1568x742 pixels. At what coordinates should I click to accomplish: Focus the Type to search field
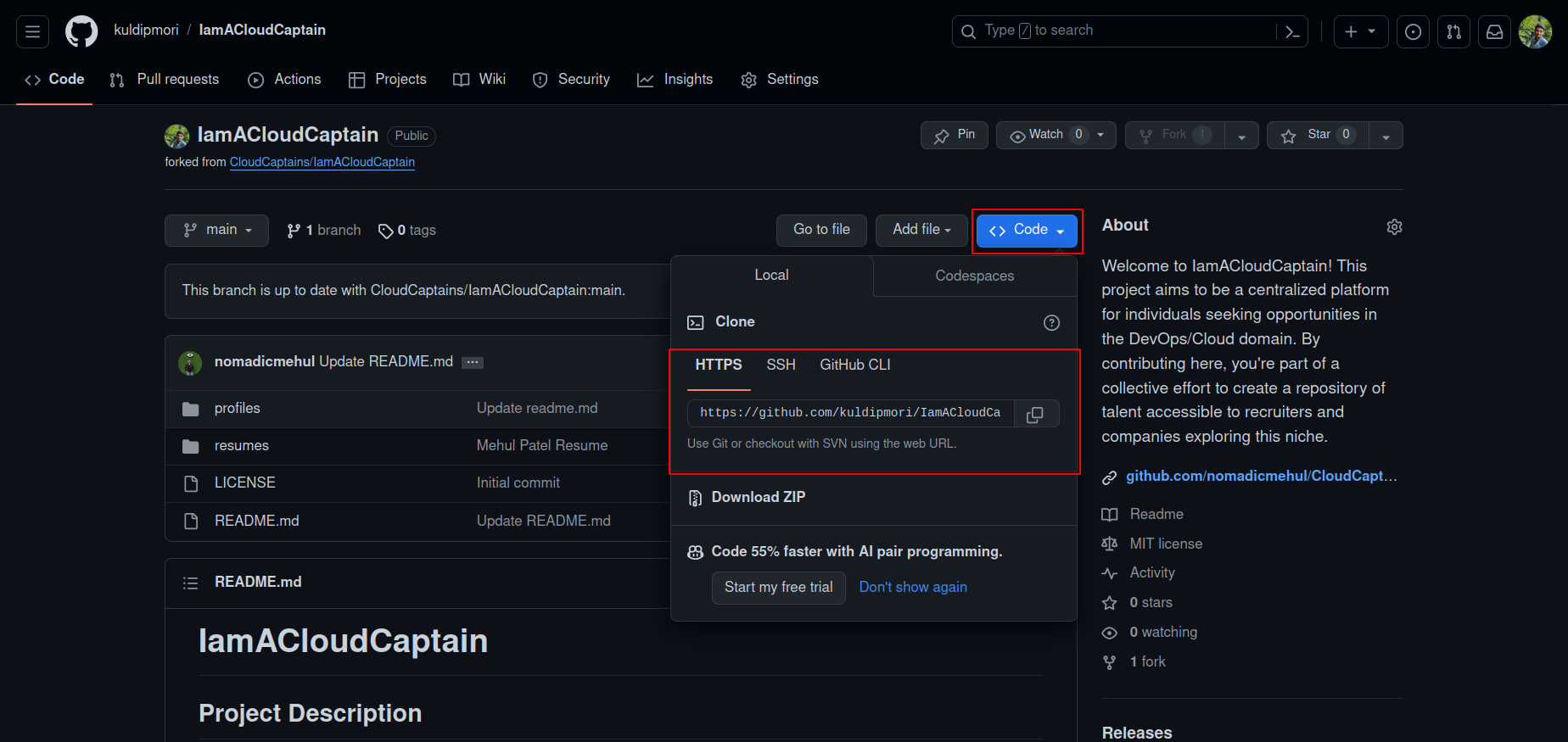1116,31
